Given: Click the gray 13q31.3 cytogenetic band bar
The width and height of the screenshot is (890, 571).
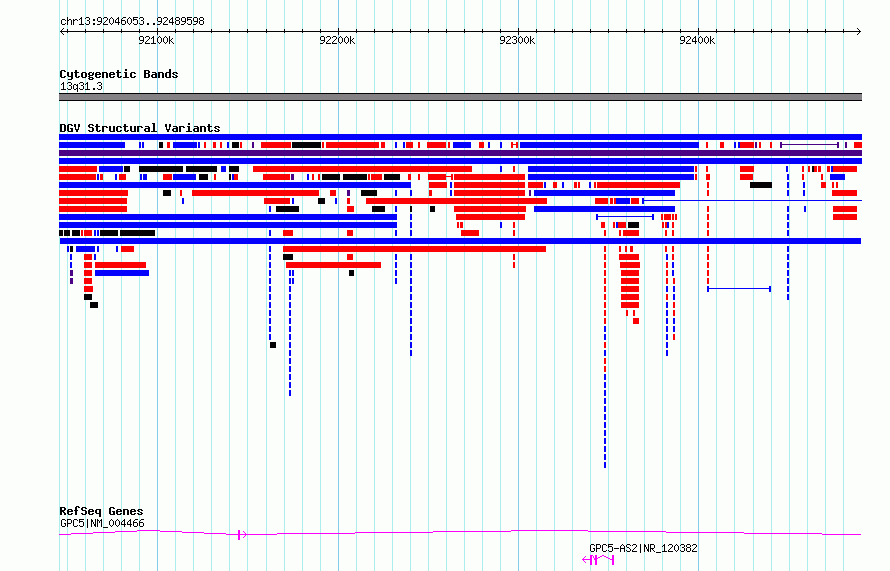Looking at the screenshot, I should 460,97.
